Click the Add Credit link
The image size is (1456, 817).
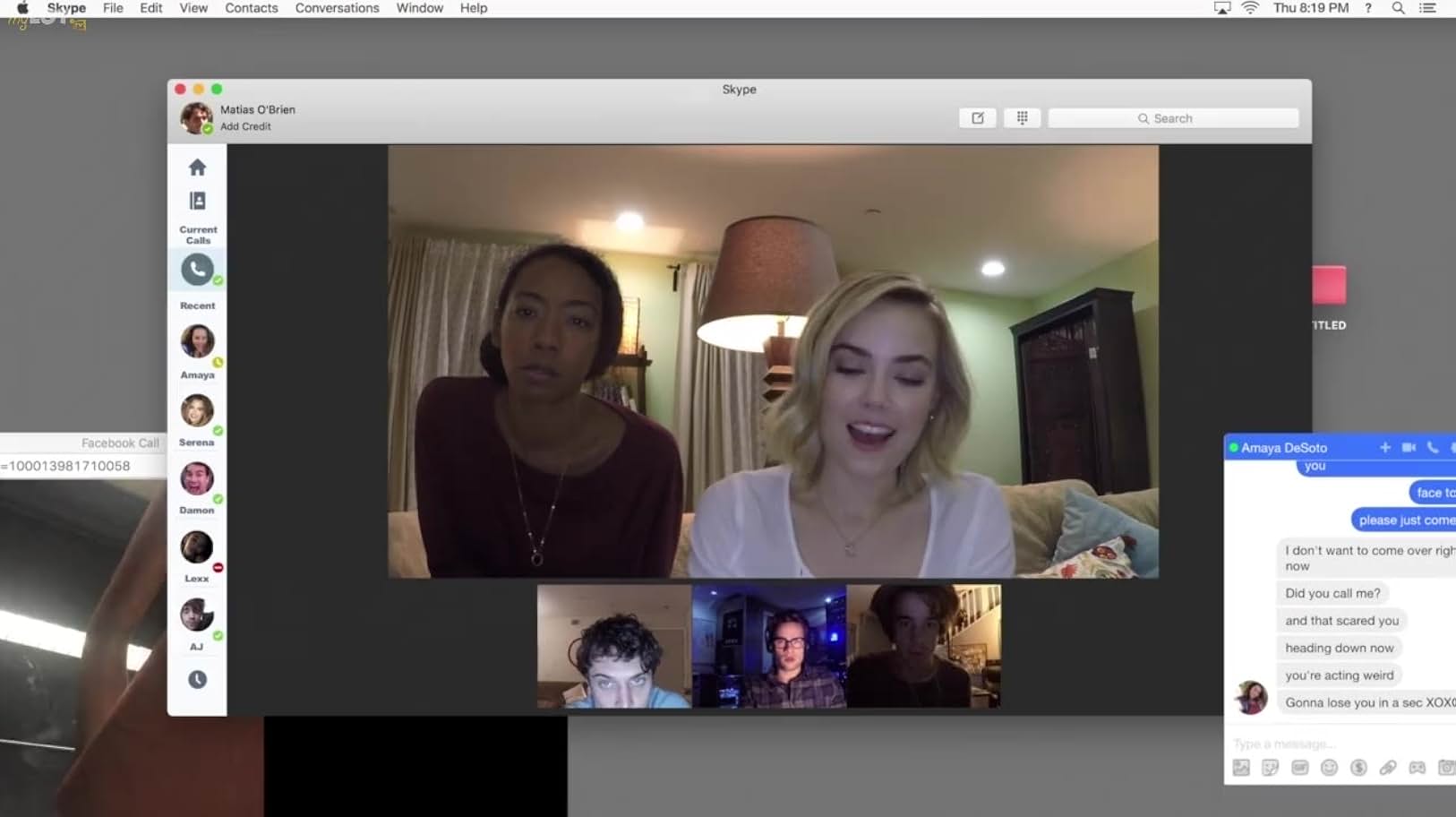point(245,126)
